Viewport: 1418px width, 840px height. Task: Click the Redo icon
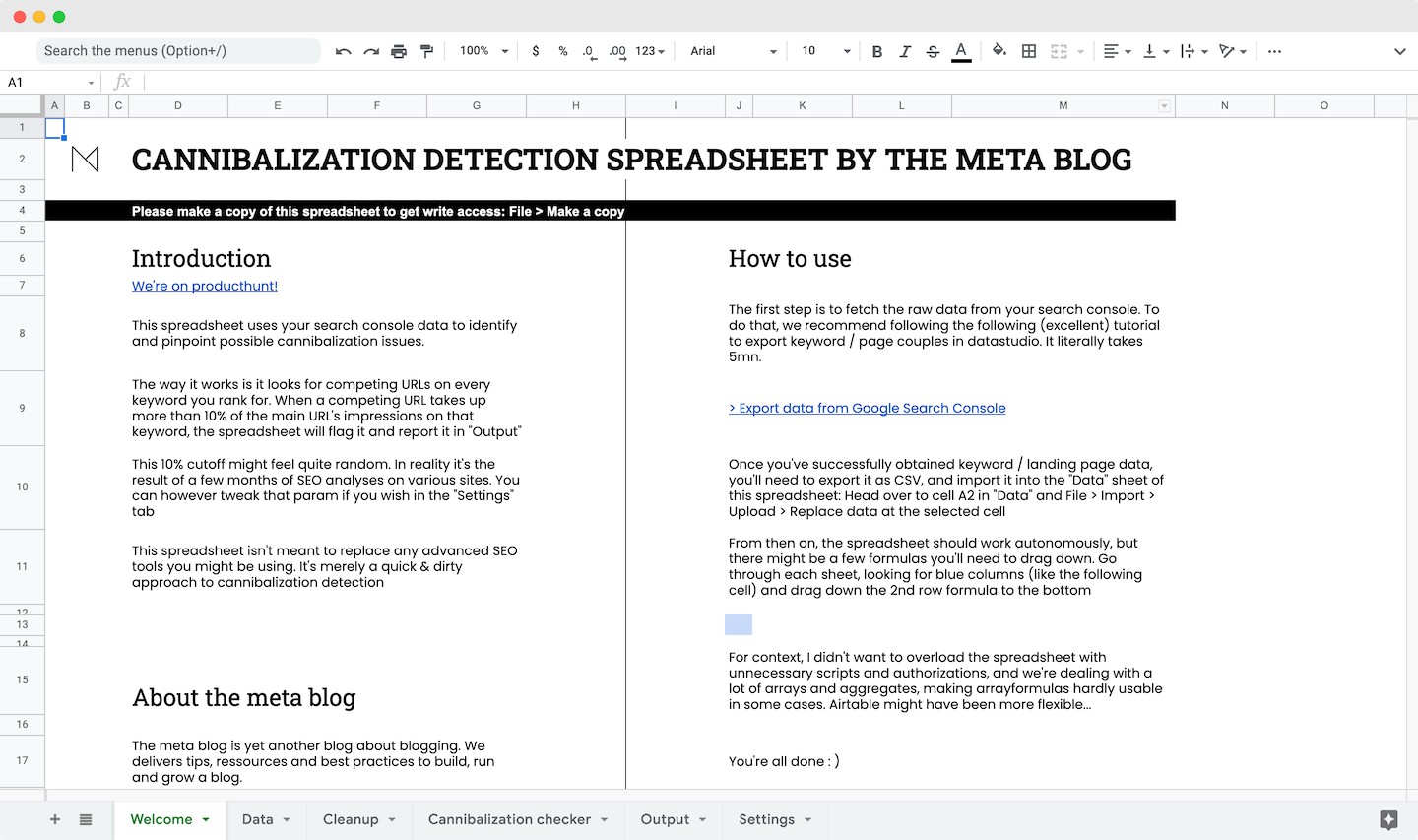(370, 50)
